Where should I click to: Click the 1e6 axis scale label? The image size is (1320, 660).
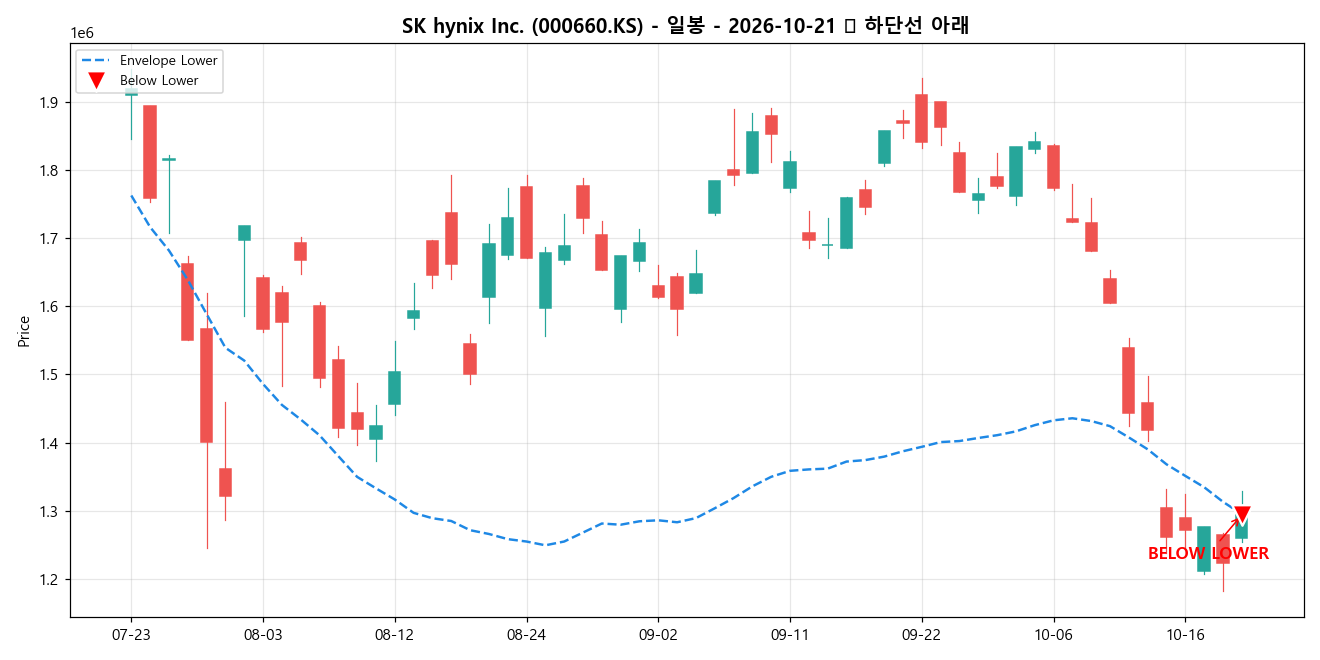click(x=83, y=33)
